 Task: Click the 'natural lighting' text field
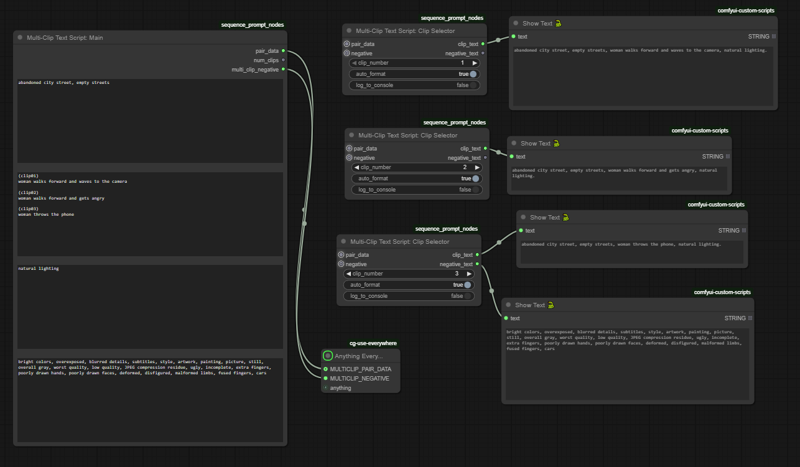click(150, 305)
